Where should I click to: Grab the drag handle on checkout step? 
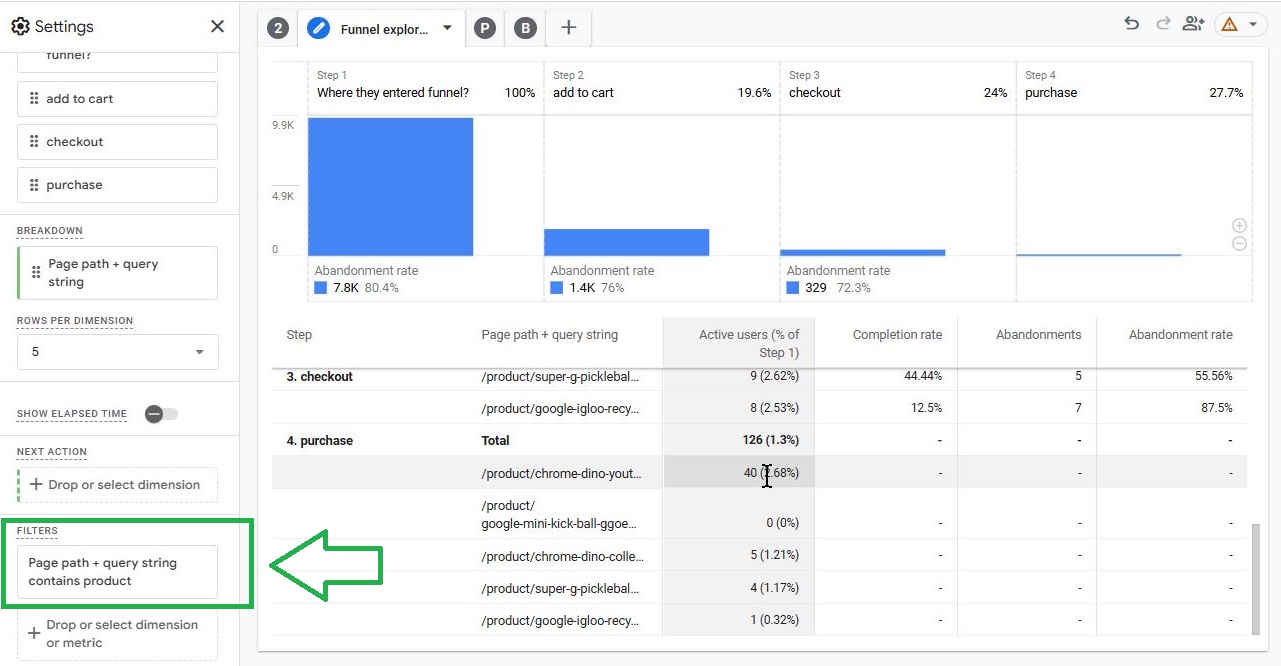tap(34, 142)
